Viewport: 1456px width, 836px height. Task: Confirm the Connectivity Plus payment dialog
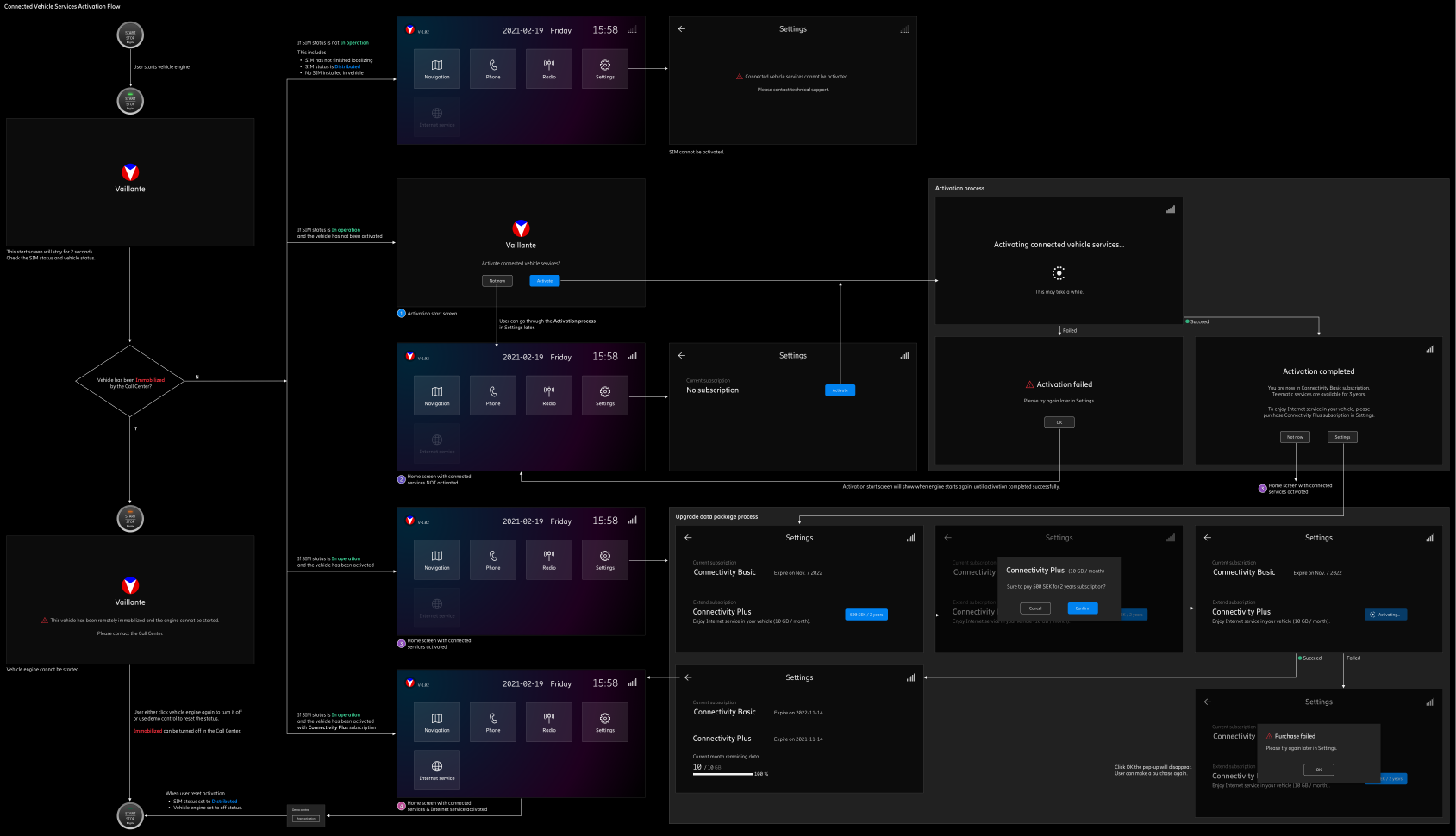point(1083,608)
